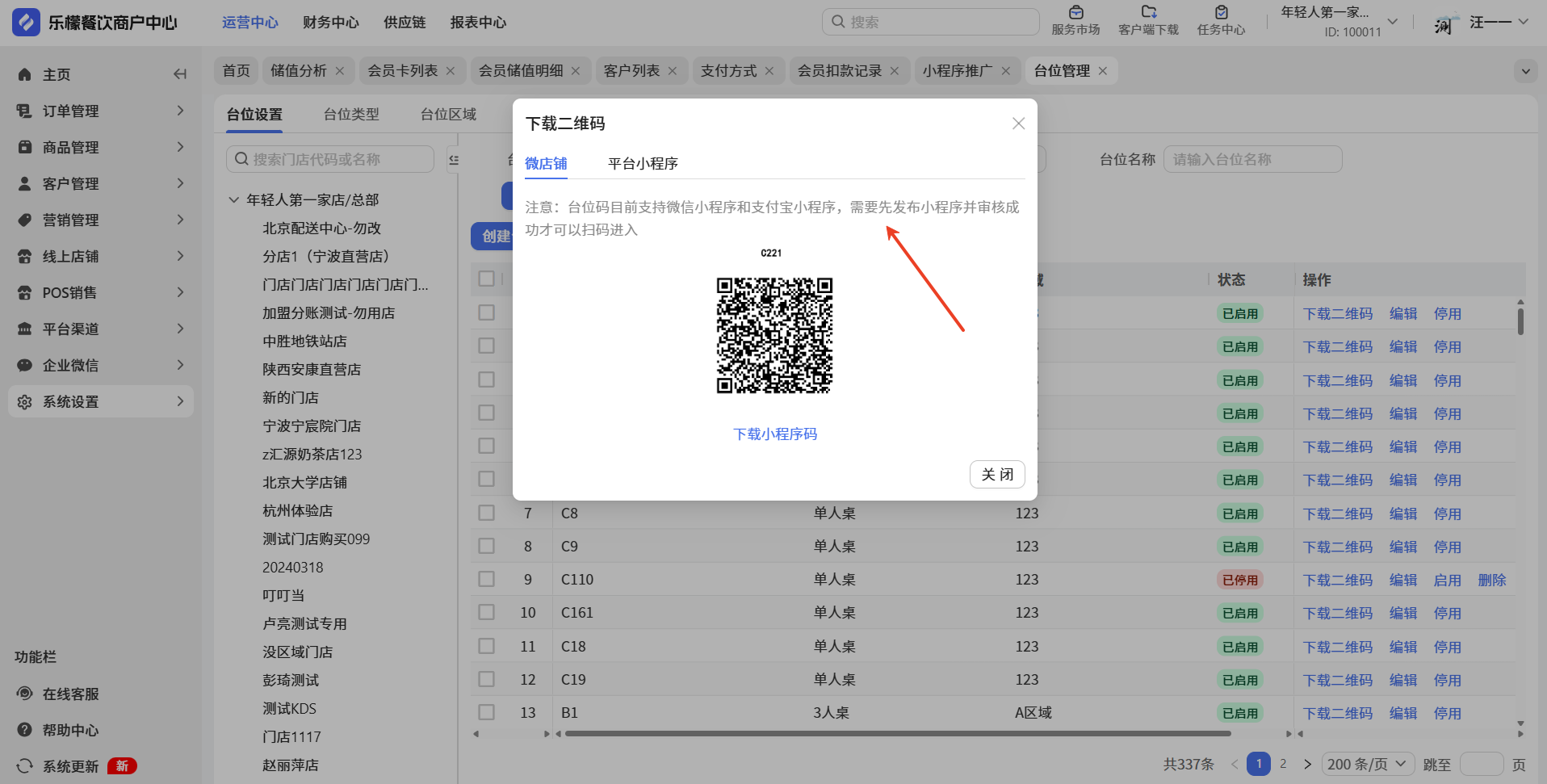This screenshot has height=784, width=1547.
Task: Click 删除 link for row C110
Action: [1492, 580]
